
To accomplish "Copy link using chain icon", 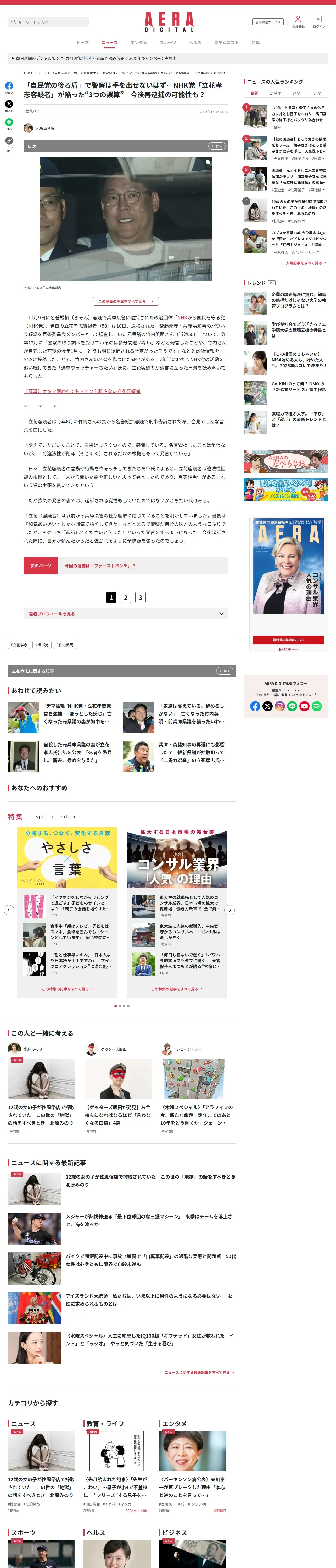I will point(9,141).
